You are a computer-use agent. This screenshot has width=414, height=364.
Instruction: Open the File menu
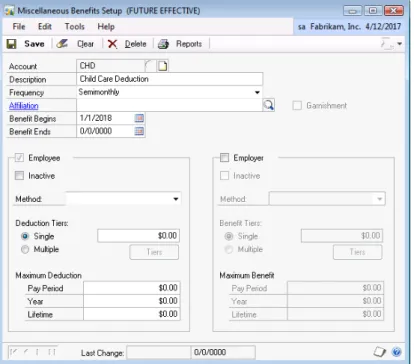(19, 26)
